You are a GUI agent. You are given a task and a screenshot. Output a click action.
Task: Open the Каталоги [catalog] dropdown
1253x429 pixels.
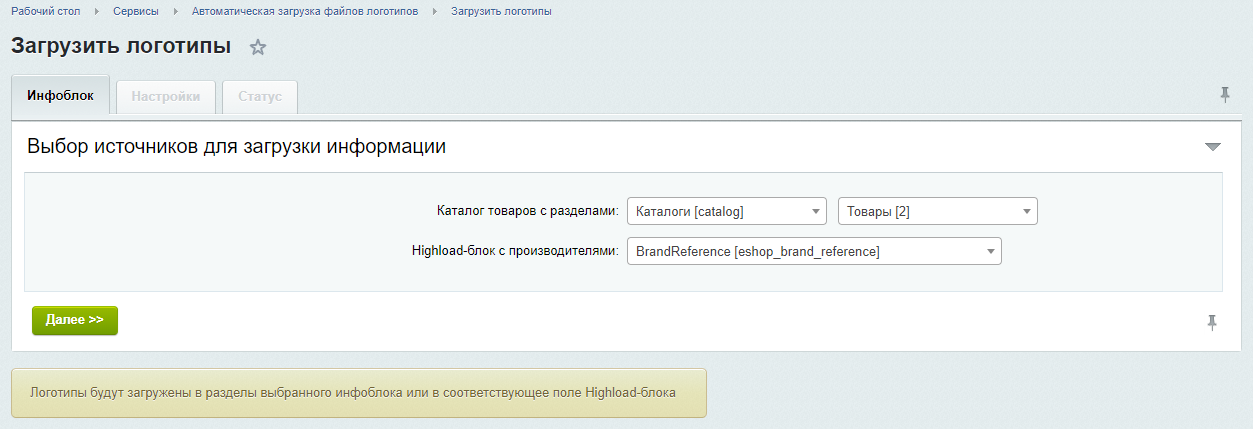pyautogui.click(x=726, y=211)
